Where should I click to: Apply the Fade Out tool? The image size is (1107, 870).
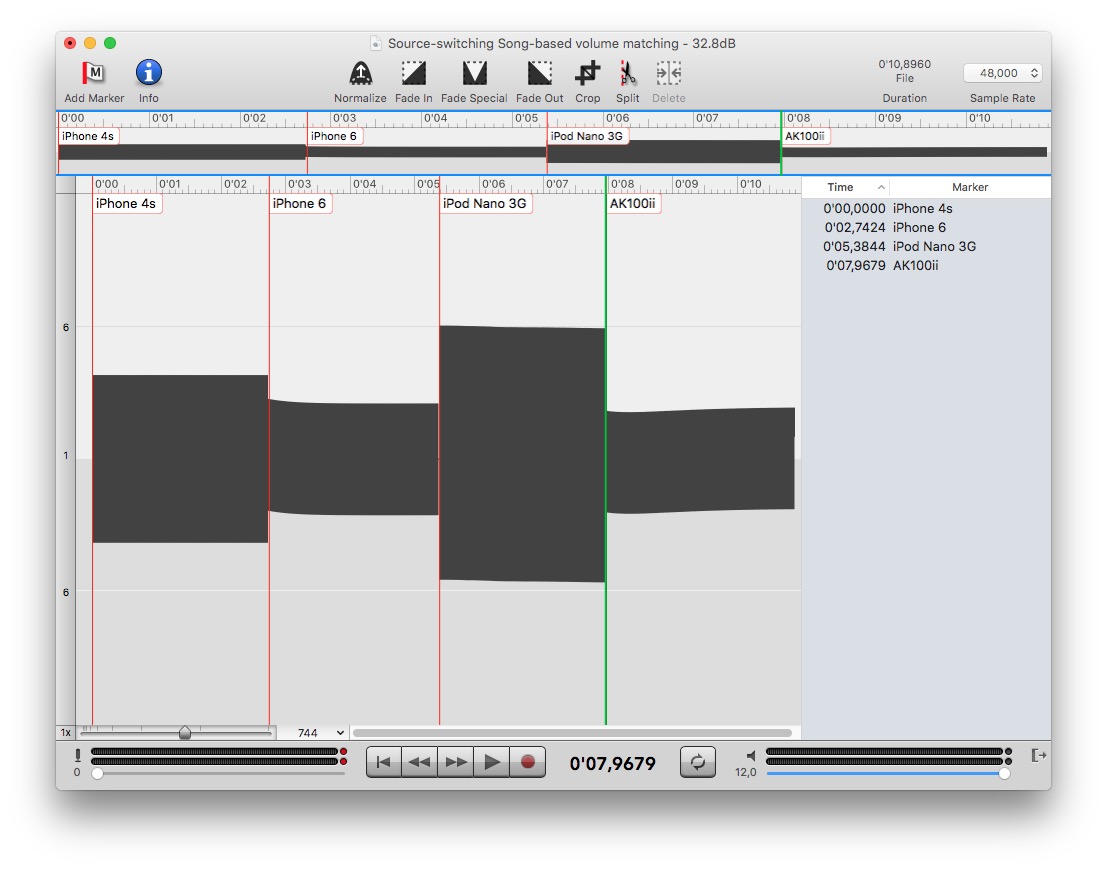pyautogui.click(x=539, y=73)
